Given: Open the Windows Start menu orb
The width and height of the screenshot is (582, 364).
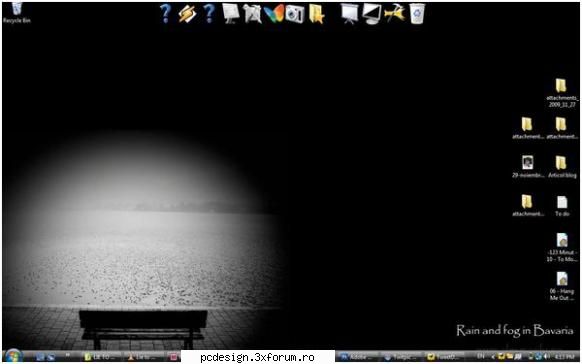Looking at the screenshot, I should tap(13, 356).
